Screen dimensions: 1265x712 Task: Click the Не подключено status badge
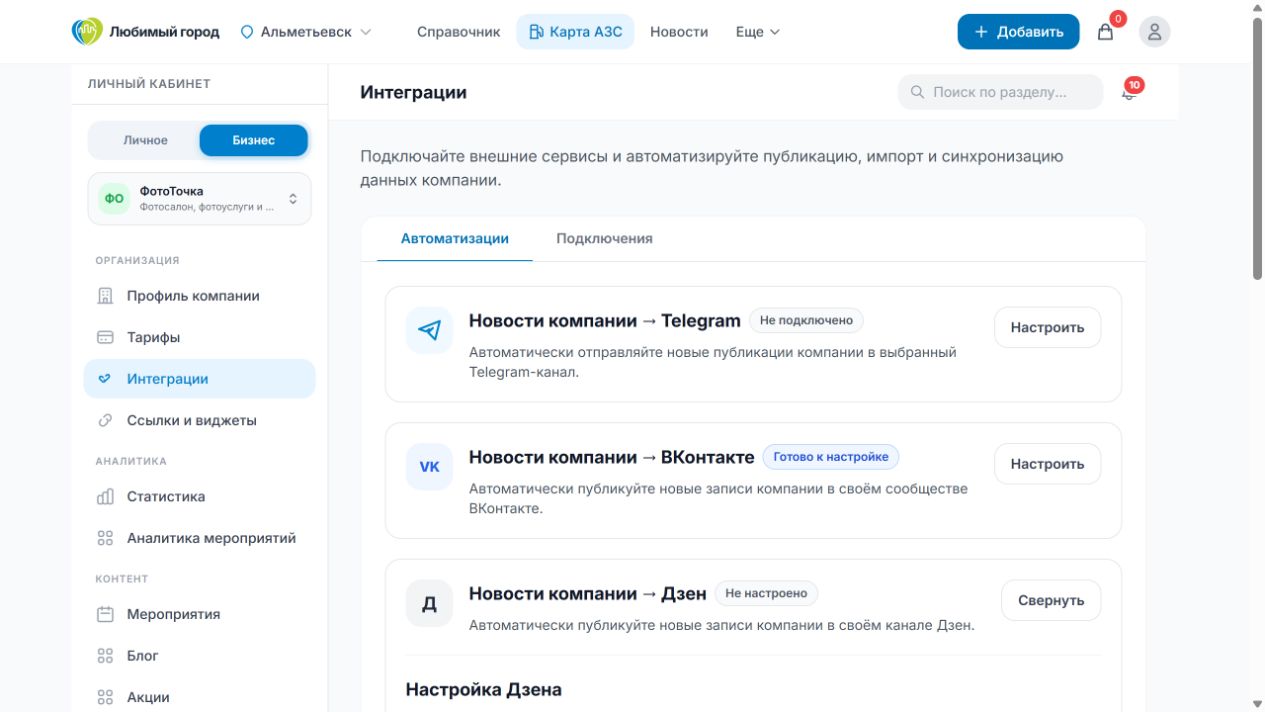click(x=806, y=320)
